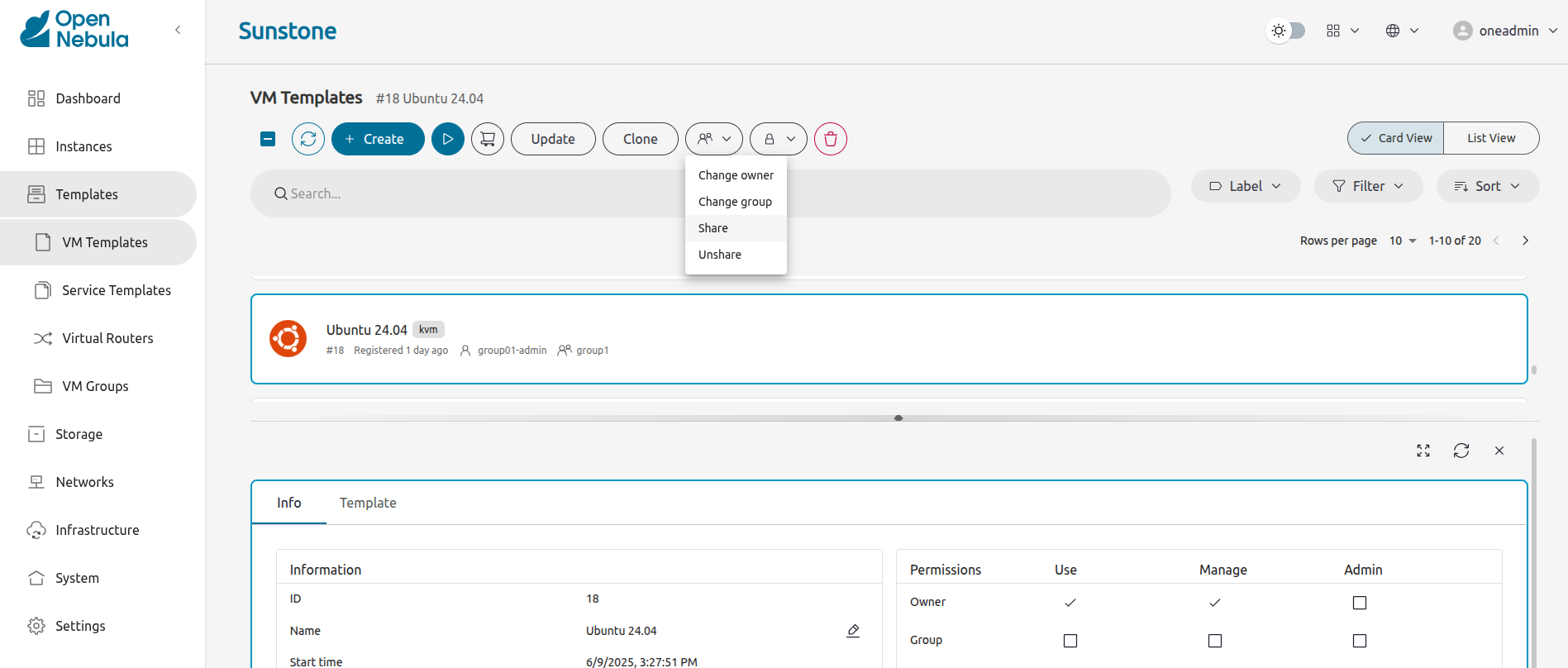Screen dimensions: 1568x668
Task: Open fullscreen view of details panel
Action: [1423, 451]
